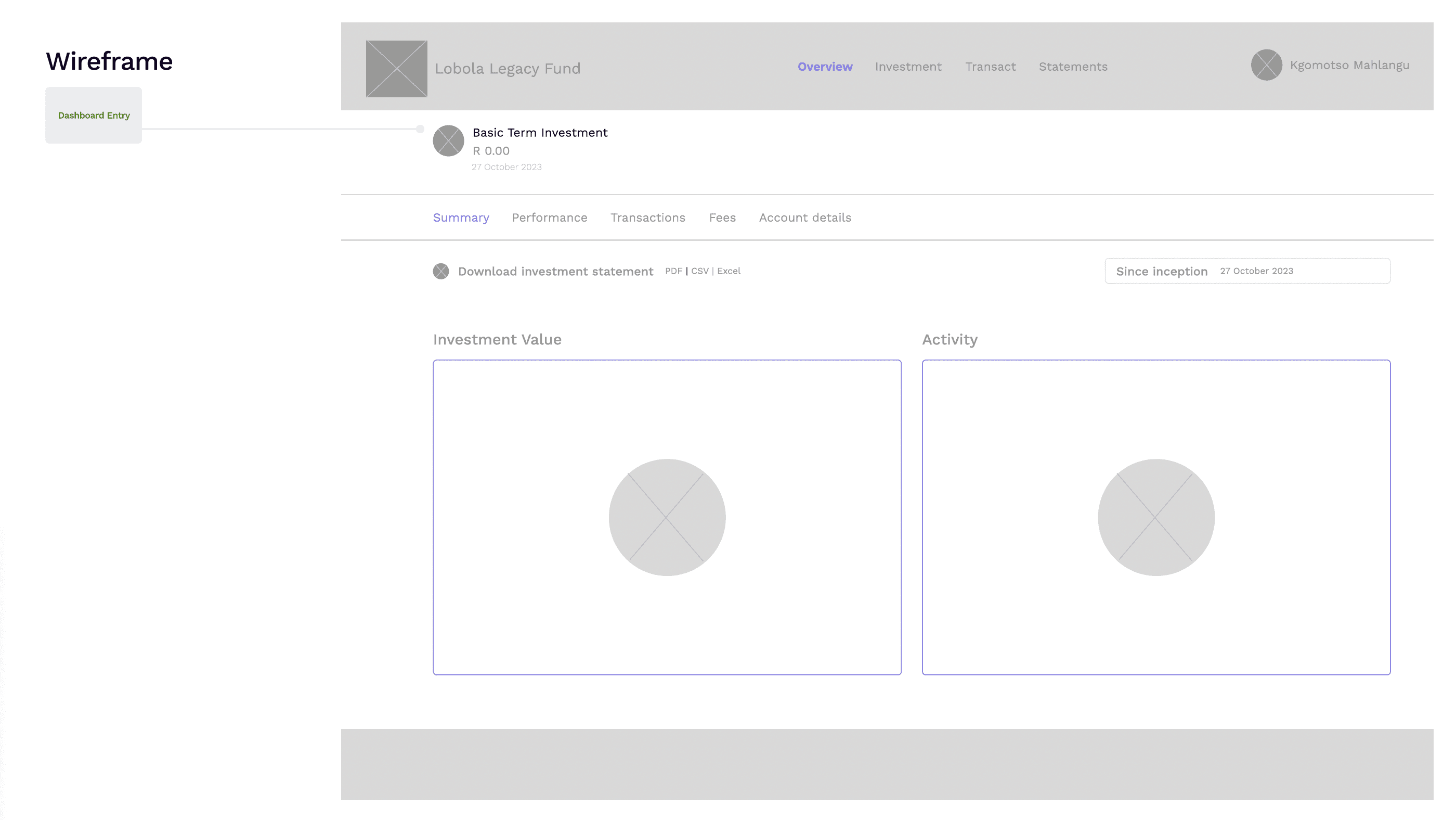The height and width of the screenshot is (820, 1456).
Task: Download the statement as Excel
Action: click(x=729, y=271)
